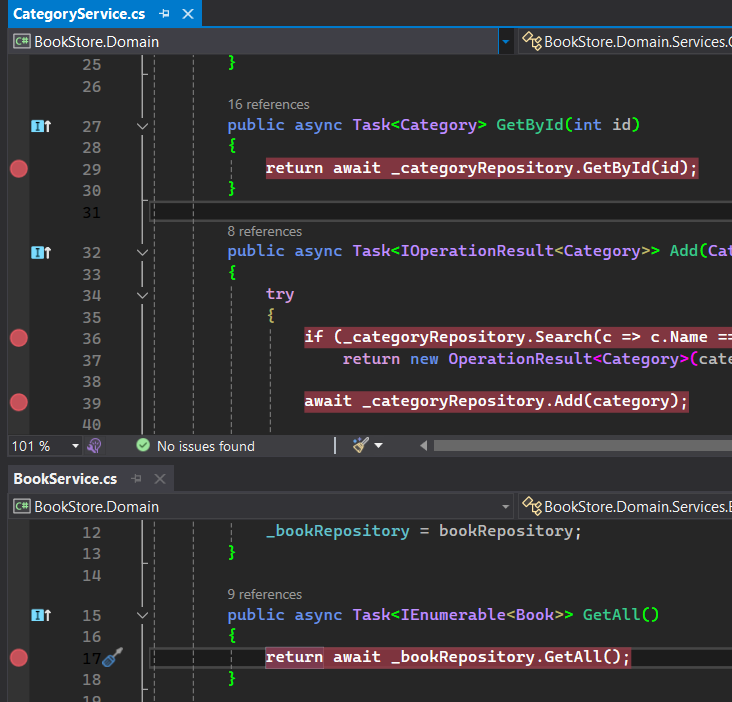Collapse the GetById method at line 27
732x702 pixels.
142,126
